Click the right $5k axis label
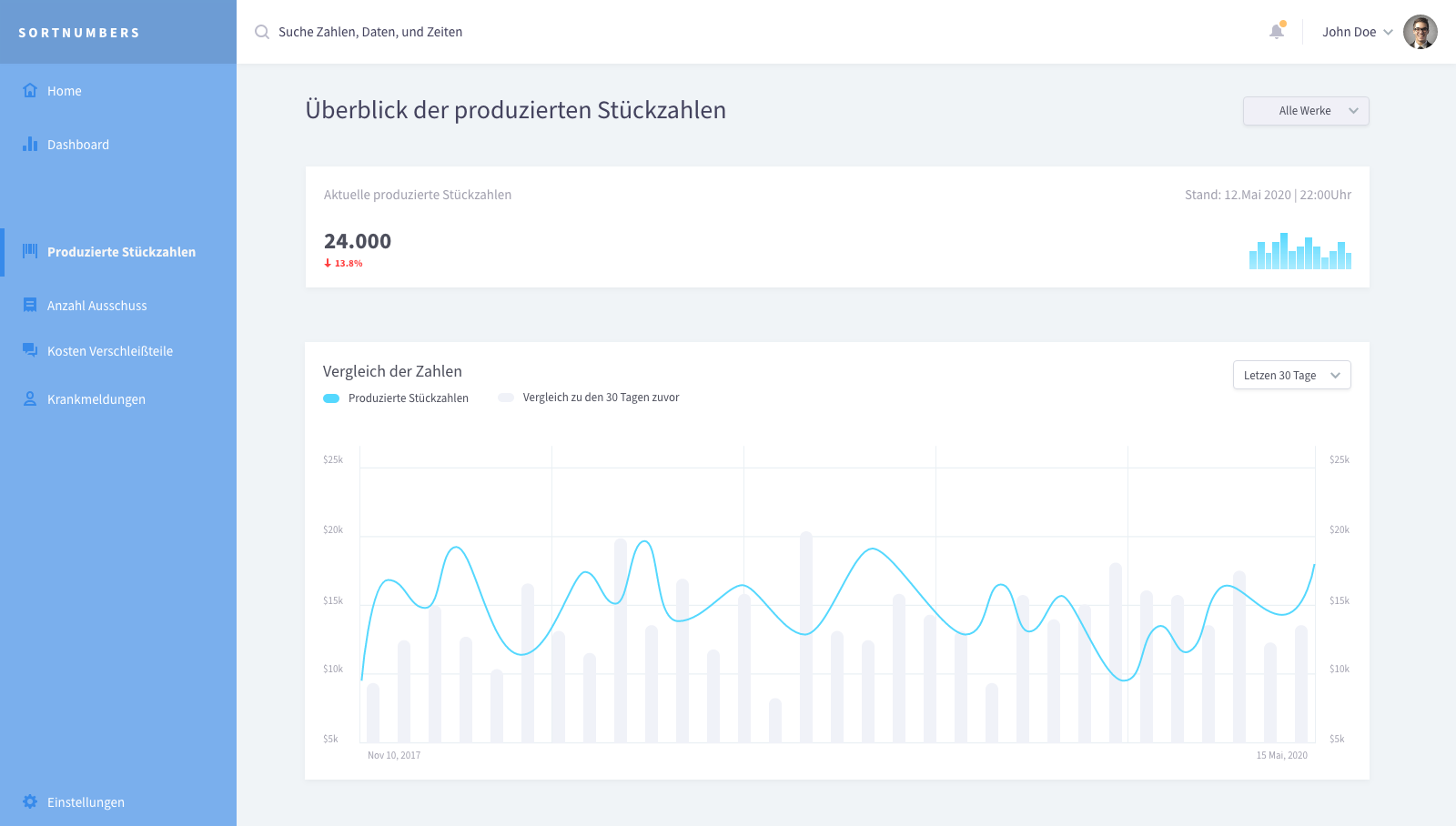The width and height of the screenshot is (1456, 826). (1337, 739)
